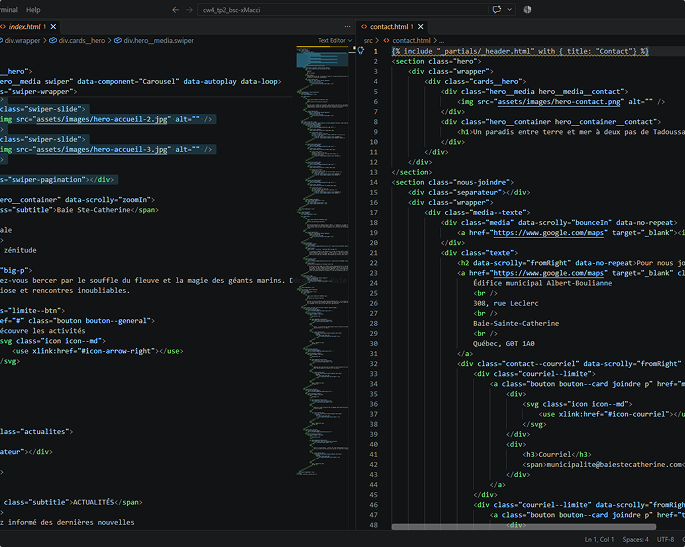Click text '308, rue Leclerc'
685x547 pixels.
pos(505,303)
